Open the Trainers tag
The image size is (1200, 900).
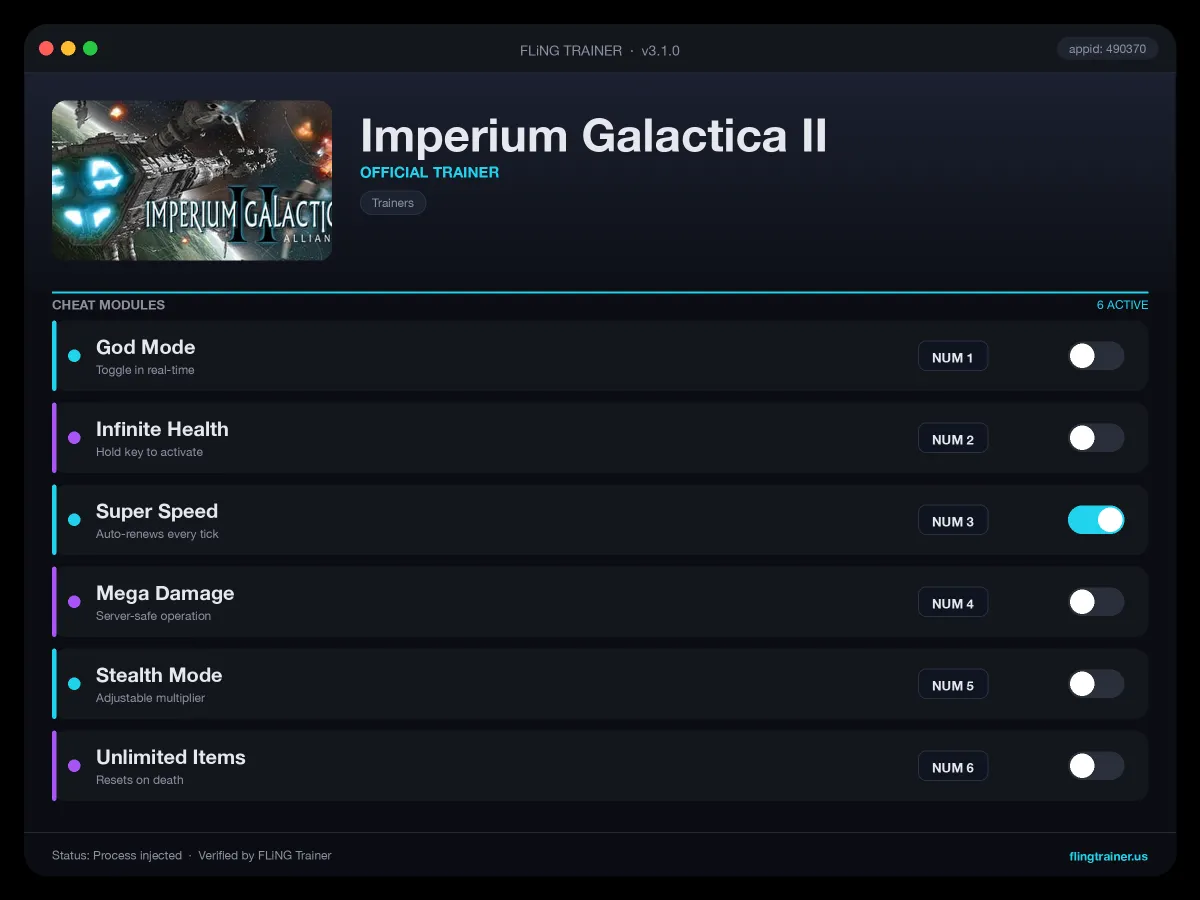pos(393,203)
